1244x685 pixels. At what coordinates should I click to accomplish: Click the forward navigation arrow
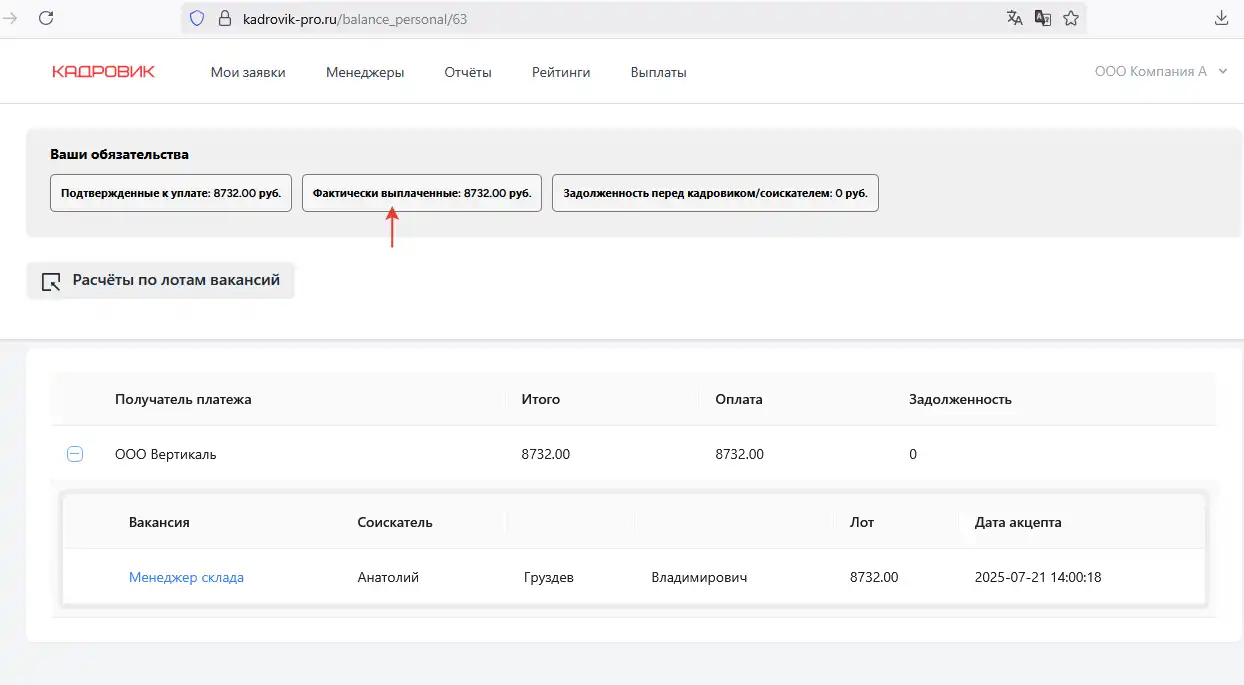(11, 18)
